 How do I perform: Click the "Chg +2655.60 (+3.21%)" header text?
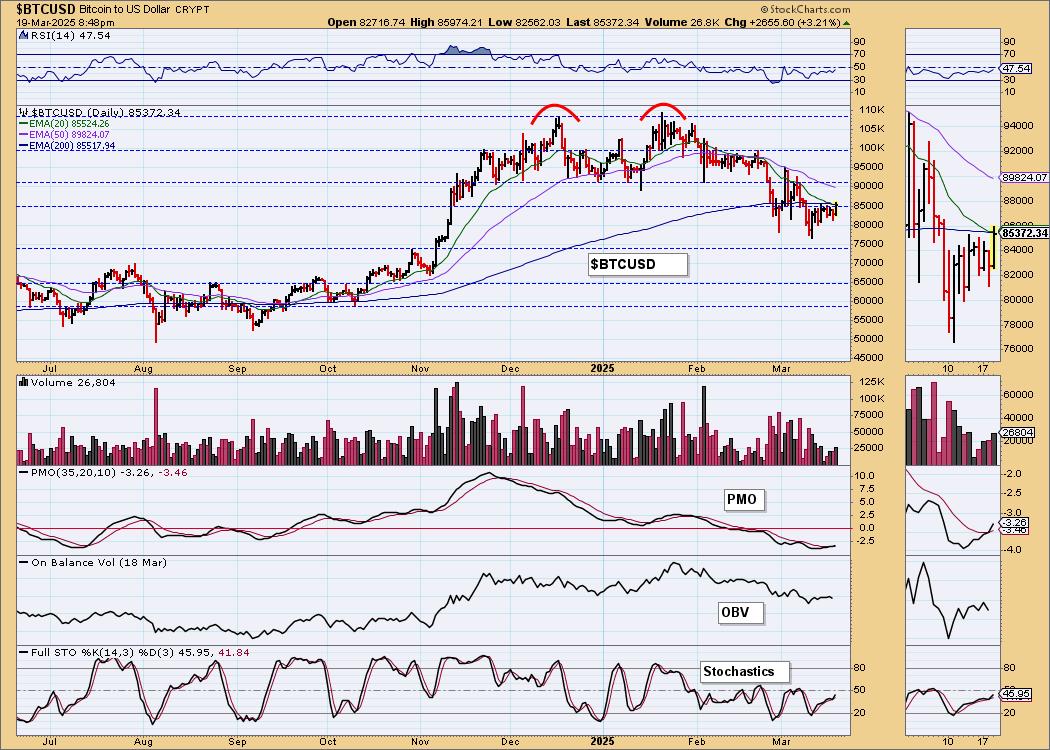click(782, 22)
